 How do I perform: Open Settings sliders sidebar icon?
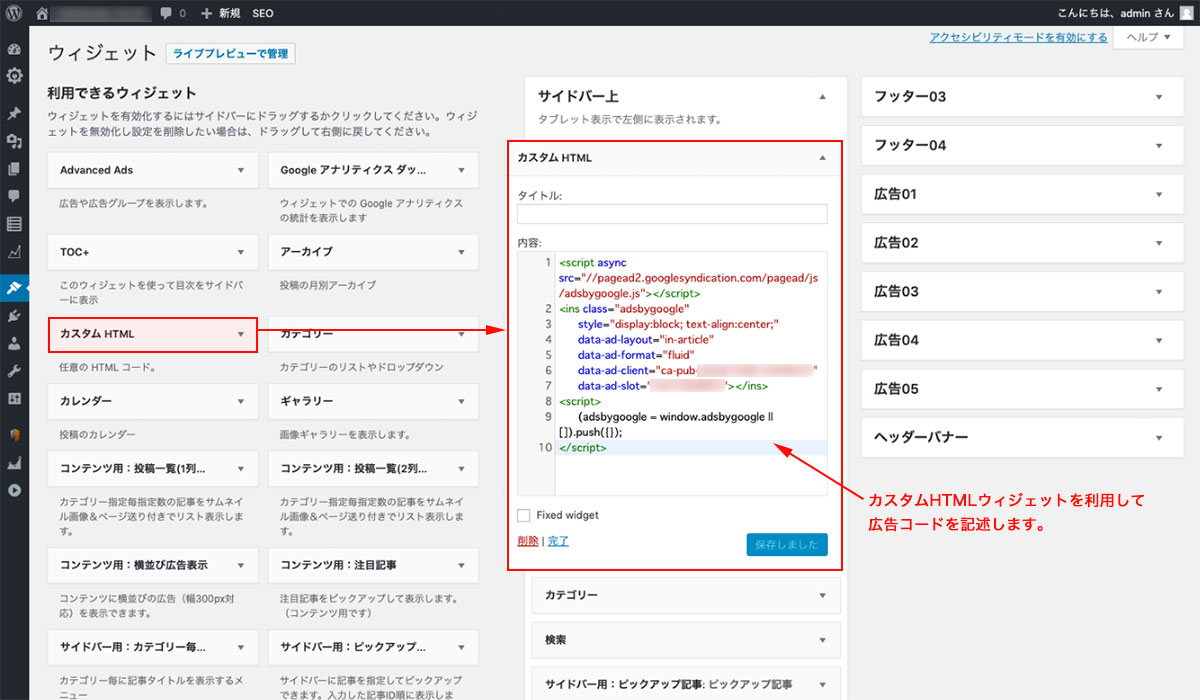(x=14, y=398)
